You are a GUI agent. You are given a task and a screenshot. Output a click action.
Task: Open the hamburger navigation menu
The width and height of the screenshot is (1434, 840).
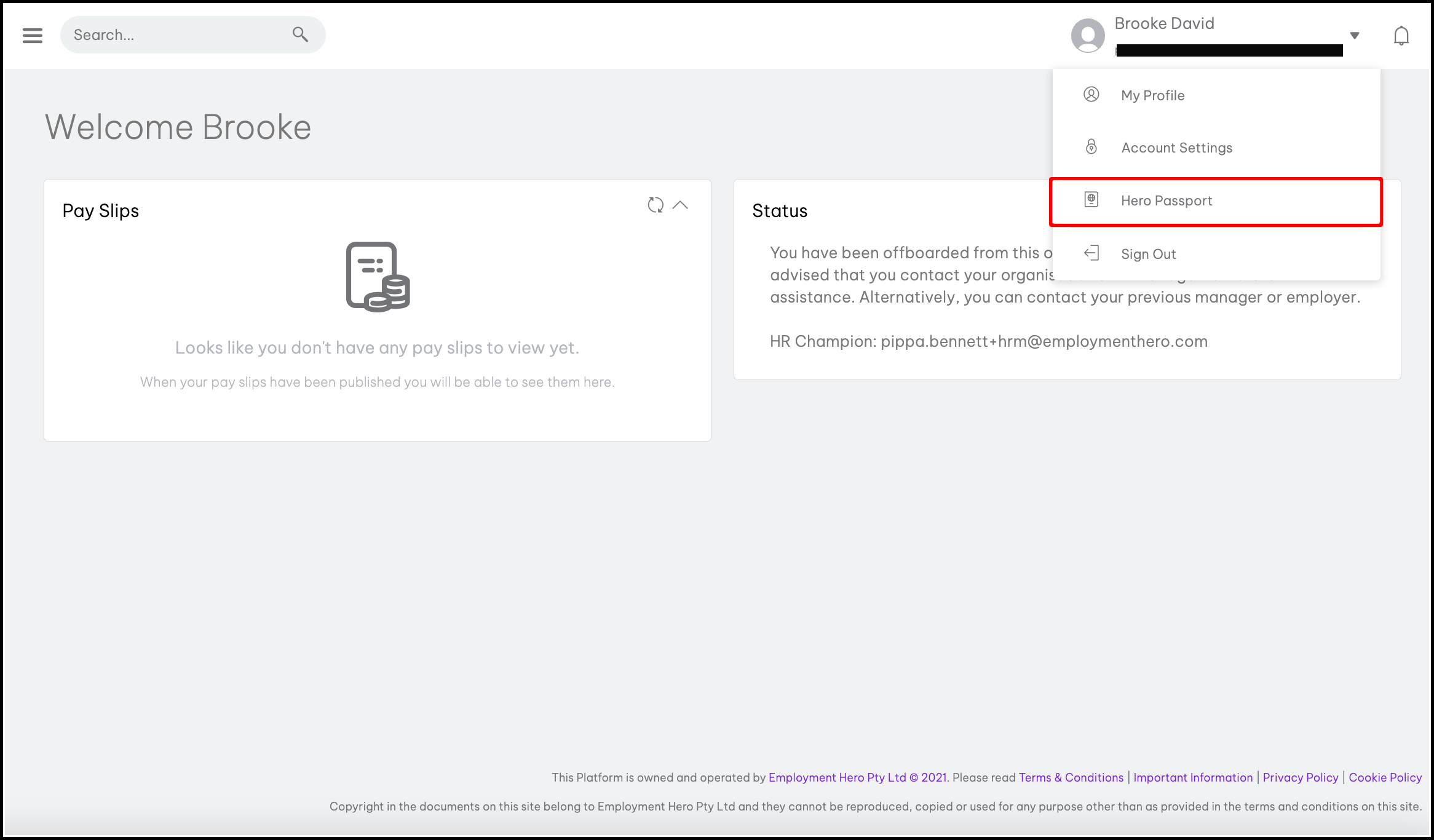click(33, 35)
